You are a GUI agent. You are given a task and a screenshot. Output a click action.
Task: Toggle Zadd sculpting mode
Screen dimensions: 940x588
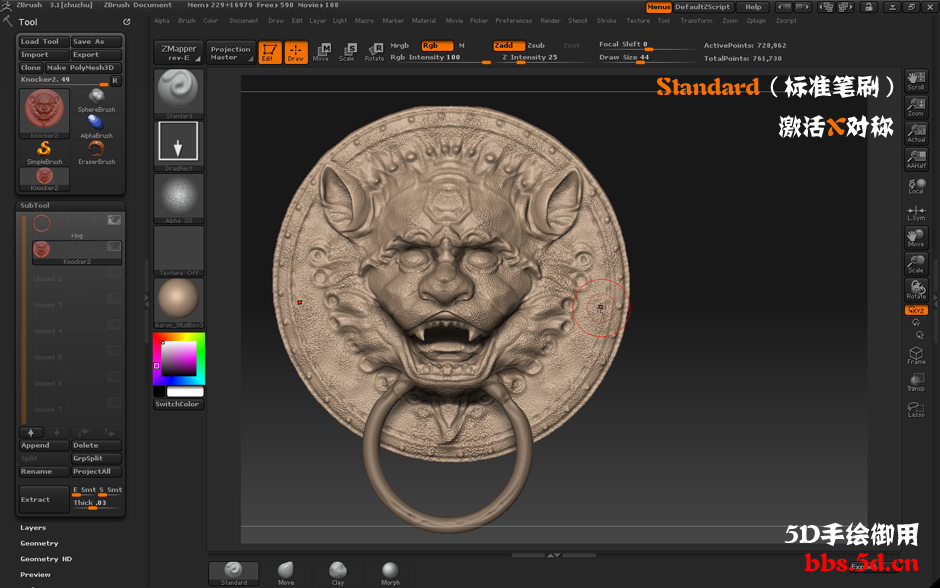[x=509, y=46]
